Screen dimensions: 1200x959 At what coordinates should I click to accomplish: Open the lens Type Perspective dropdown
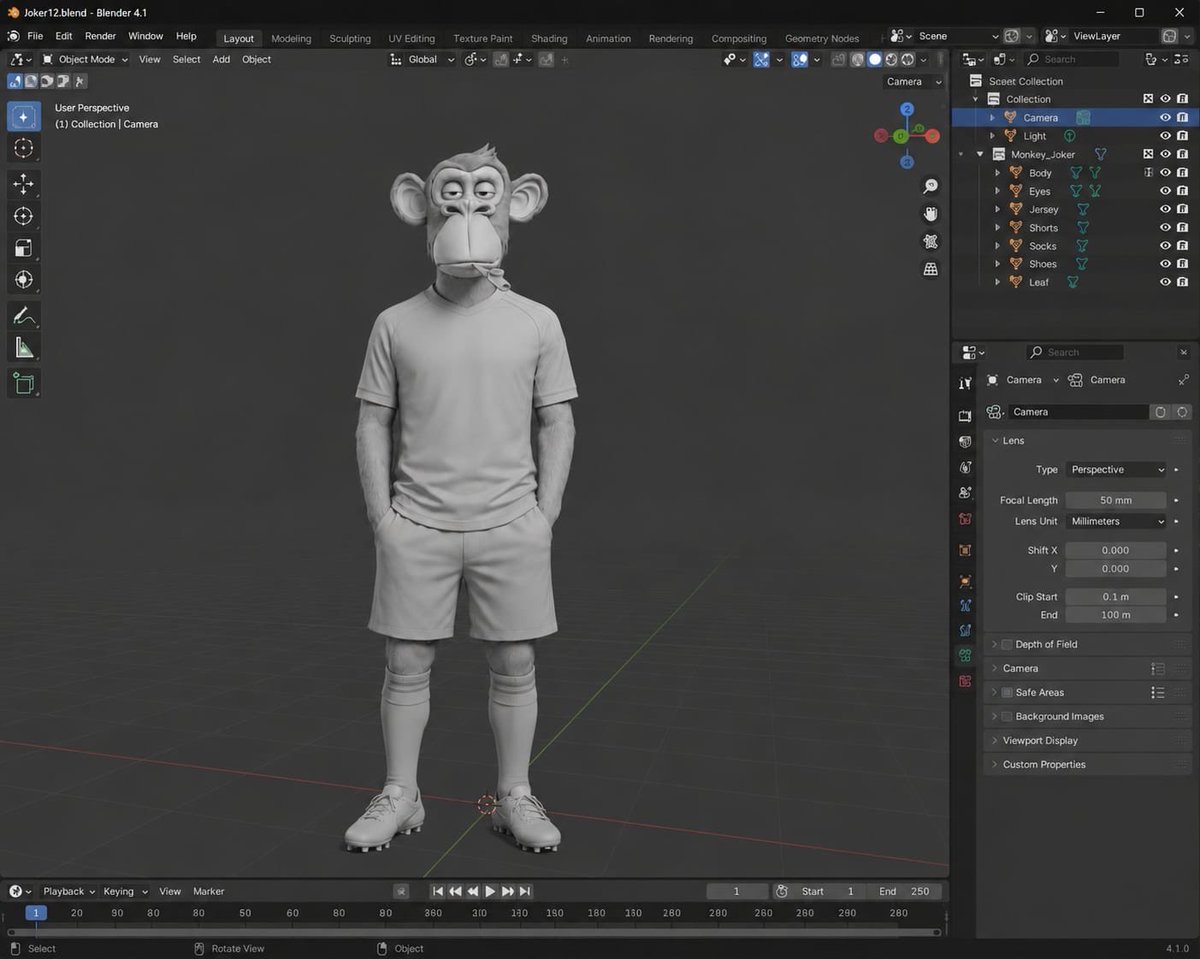(1116, 469)
